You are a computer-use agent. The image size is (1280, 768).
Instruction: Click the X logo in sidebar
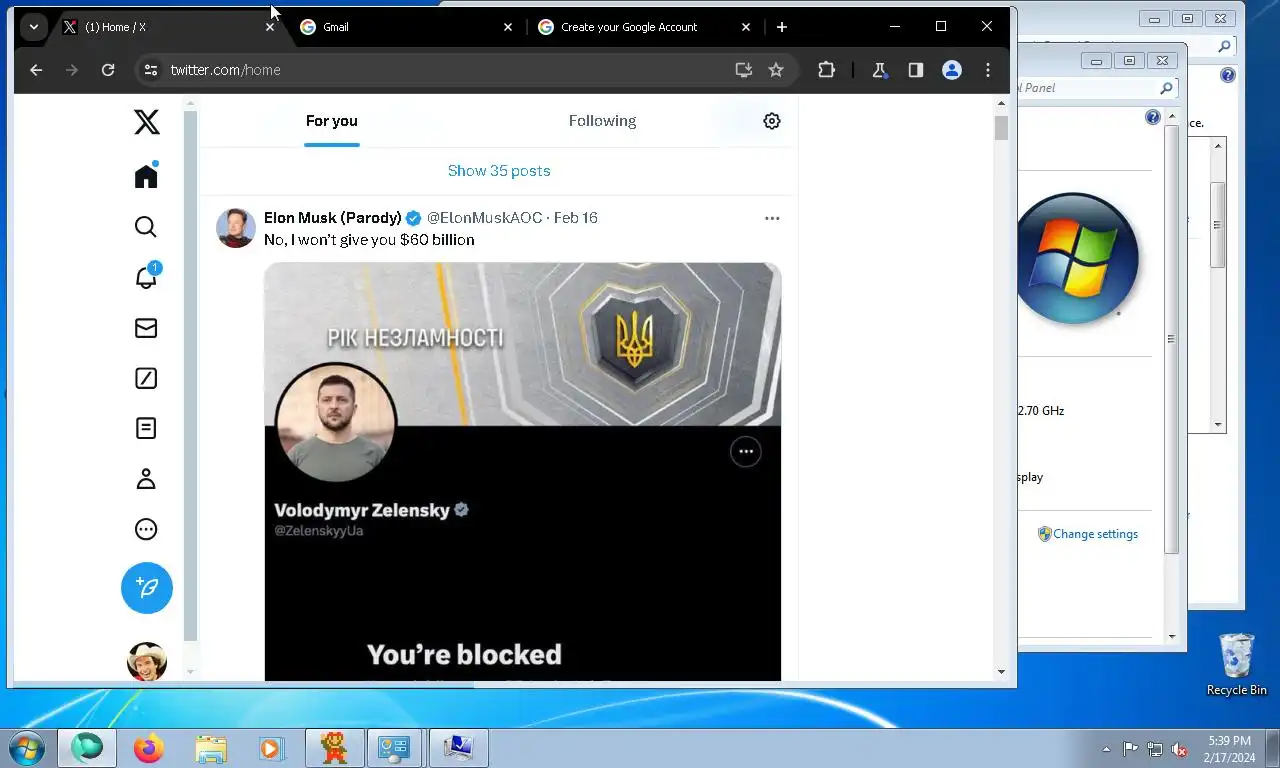146,122
